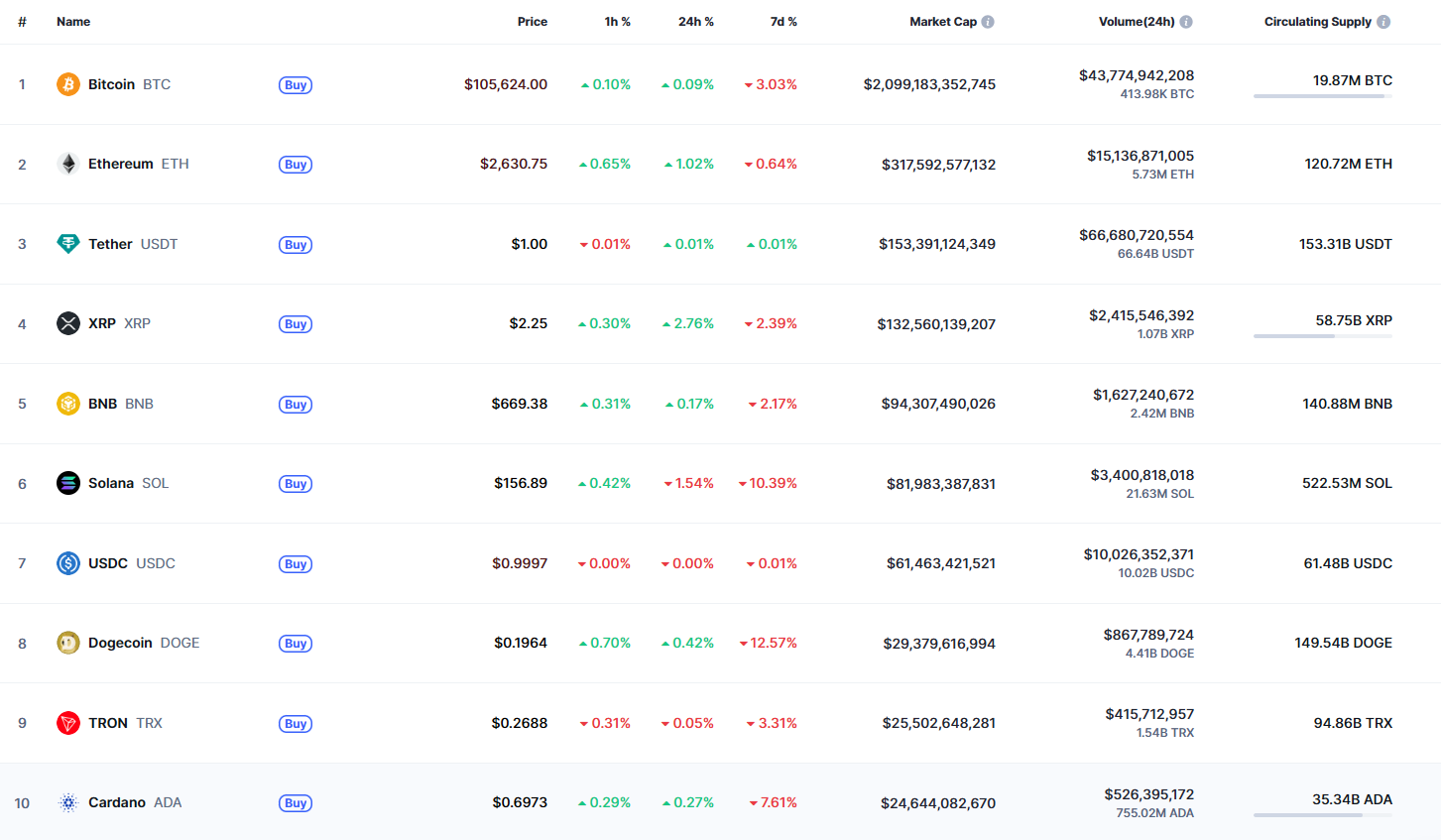Click Ethereum supply 120.72M ETH
Viewport: 1441px width, 840px height.
pyautogui.click(x=1348, y=164)
